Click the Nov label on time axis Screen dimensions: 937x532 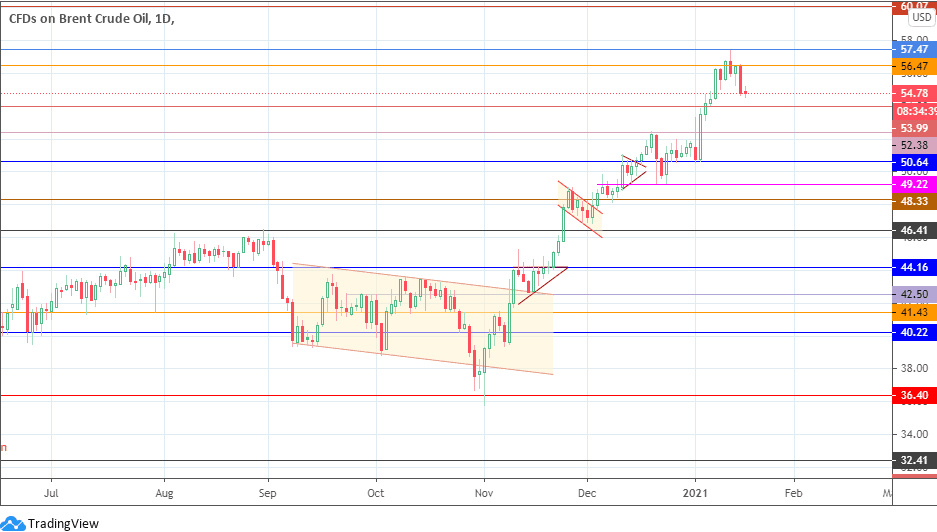click(484, 493)
